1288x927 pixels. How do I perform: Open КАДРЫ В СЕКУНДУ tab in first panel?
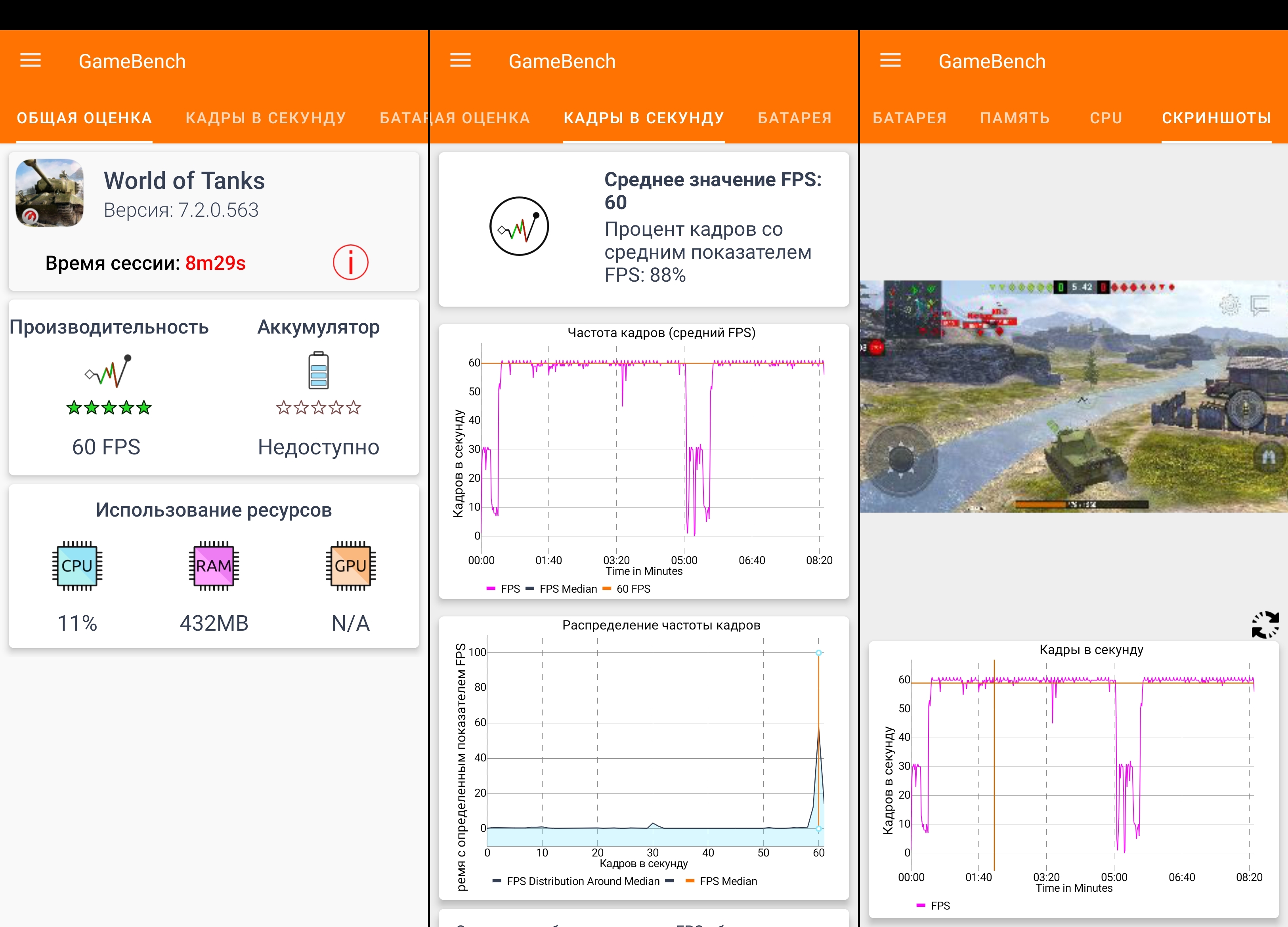point(265,118)
